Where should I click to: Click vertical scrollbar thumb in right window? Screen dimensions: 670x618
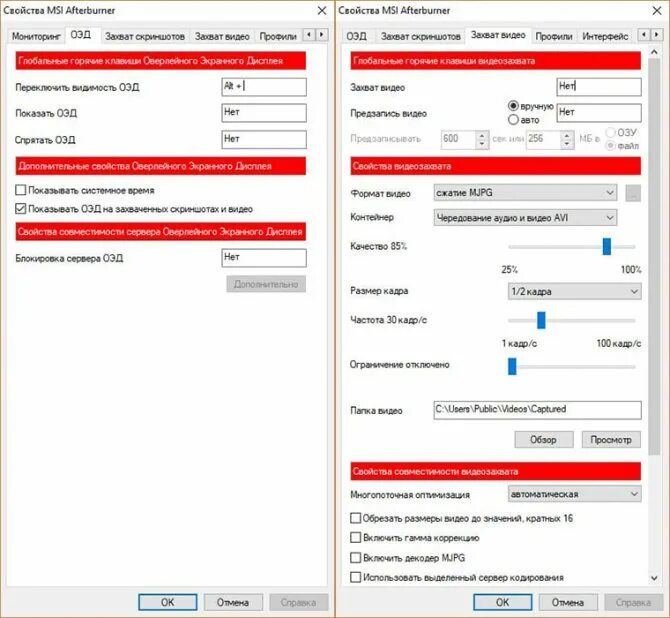tap(654, 256)
